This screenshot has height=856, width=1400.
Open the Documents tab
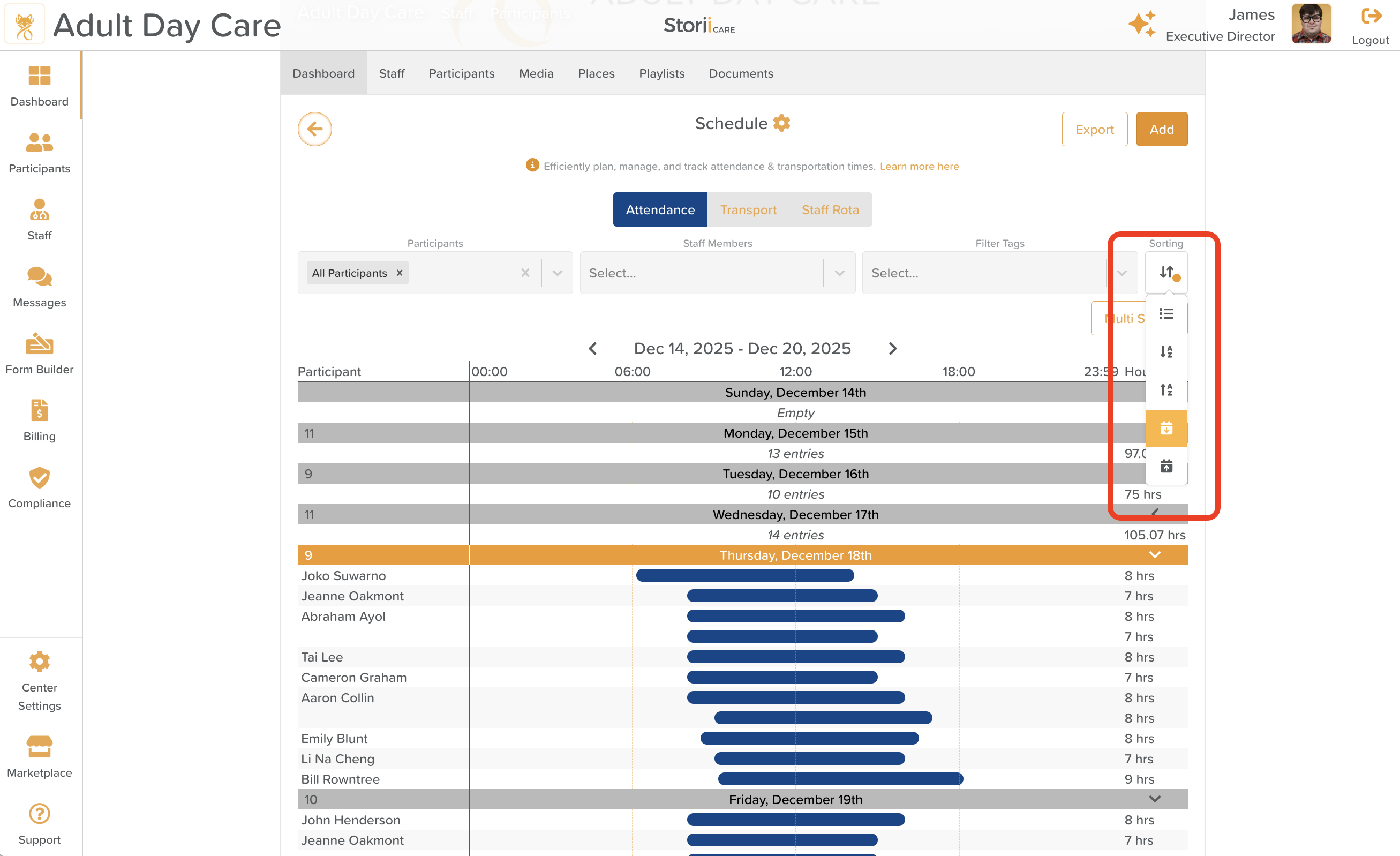[740, 73]
